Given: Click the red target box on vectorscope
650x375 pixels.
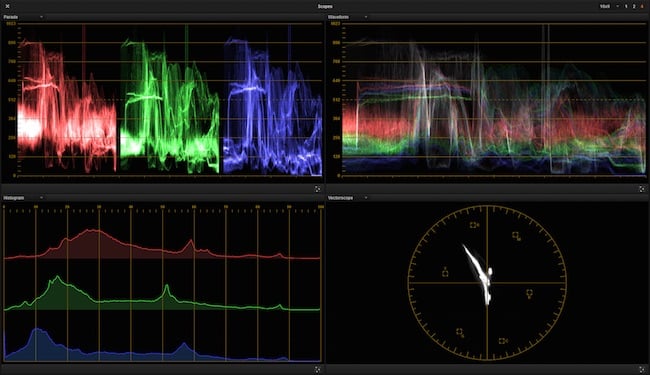Looking at the screenshot, I should [474, 225].
